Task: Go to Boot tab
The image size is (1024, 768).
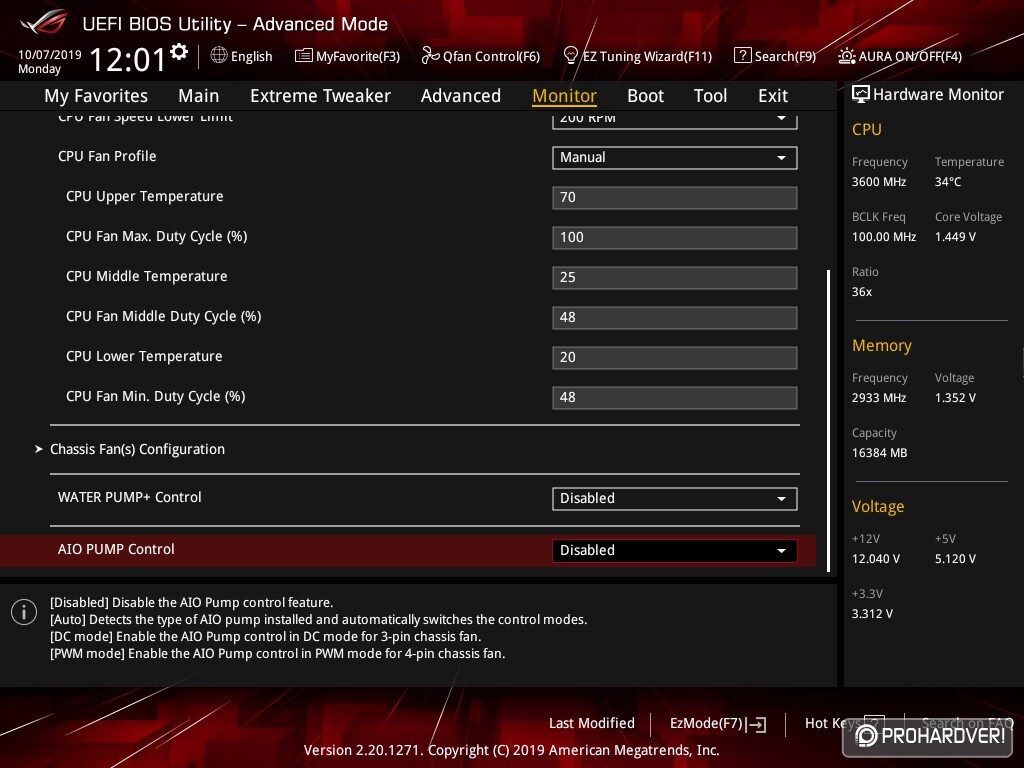Action: pyautogui.click(x=645, y=96)
